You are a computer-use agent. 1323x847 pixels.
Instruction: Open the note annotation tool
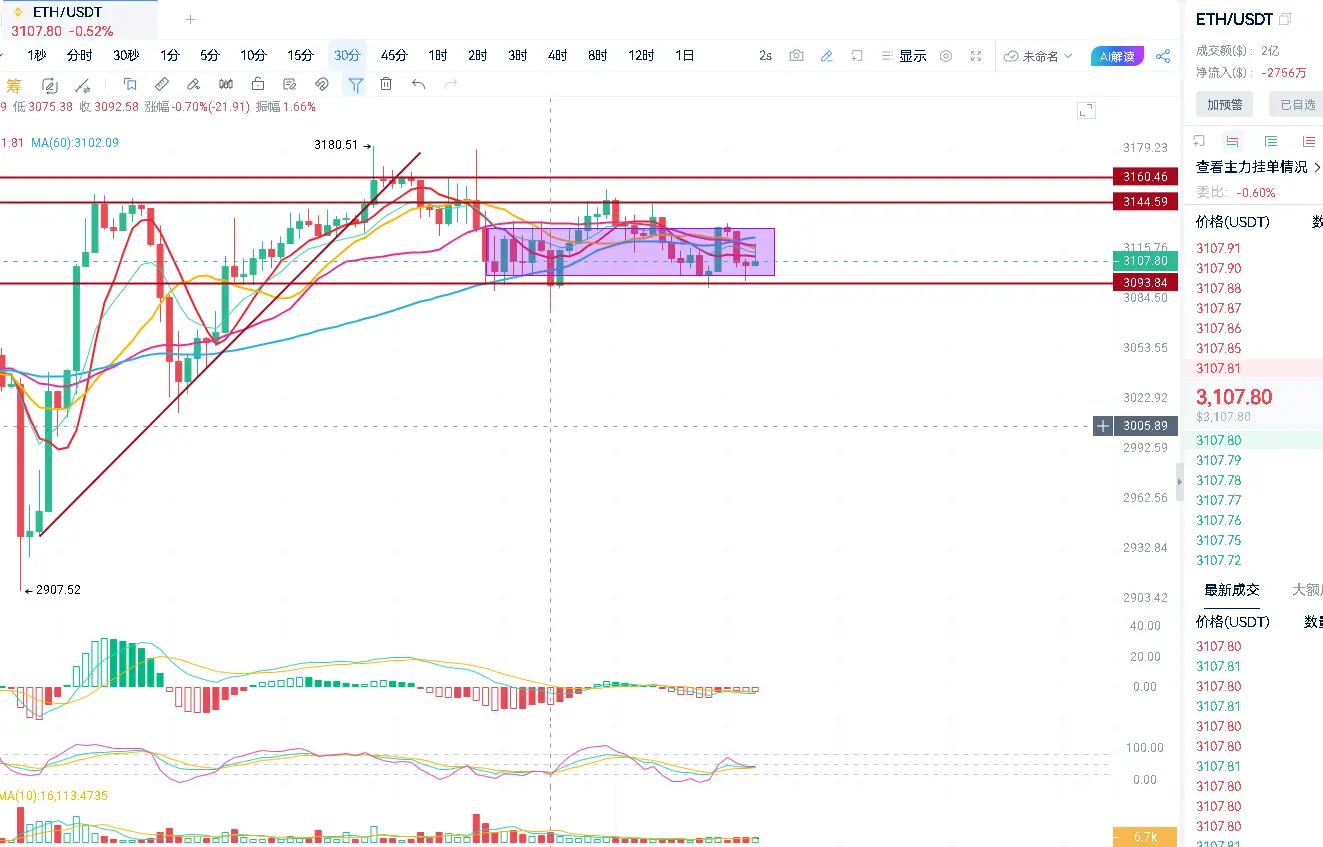(x=290, y=84)
